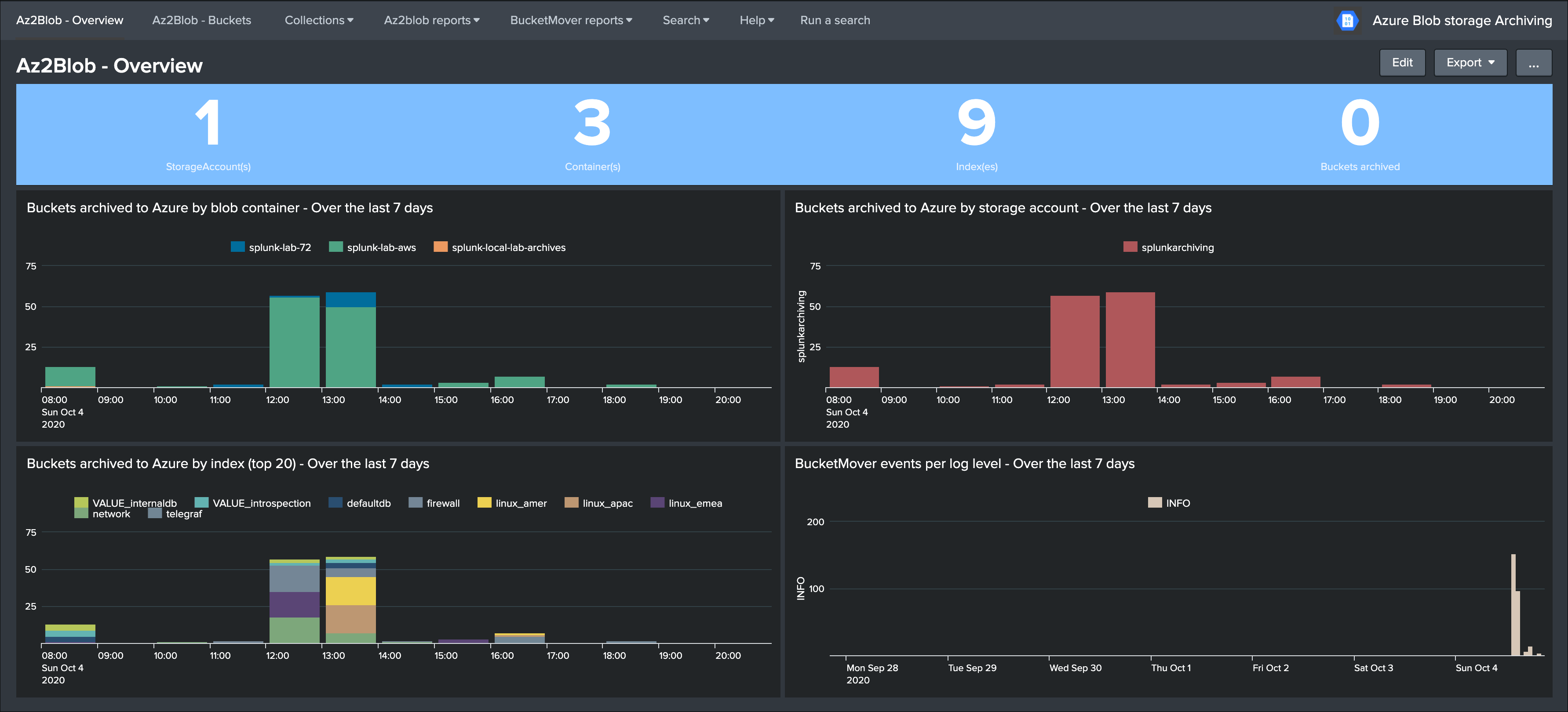Screen dimensions: 1568x712
Task: Expand the Export dropdown
Action: click(x=1470, y=62)
